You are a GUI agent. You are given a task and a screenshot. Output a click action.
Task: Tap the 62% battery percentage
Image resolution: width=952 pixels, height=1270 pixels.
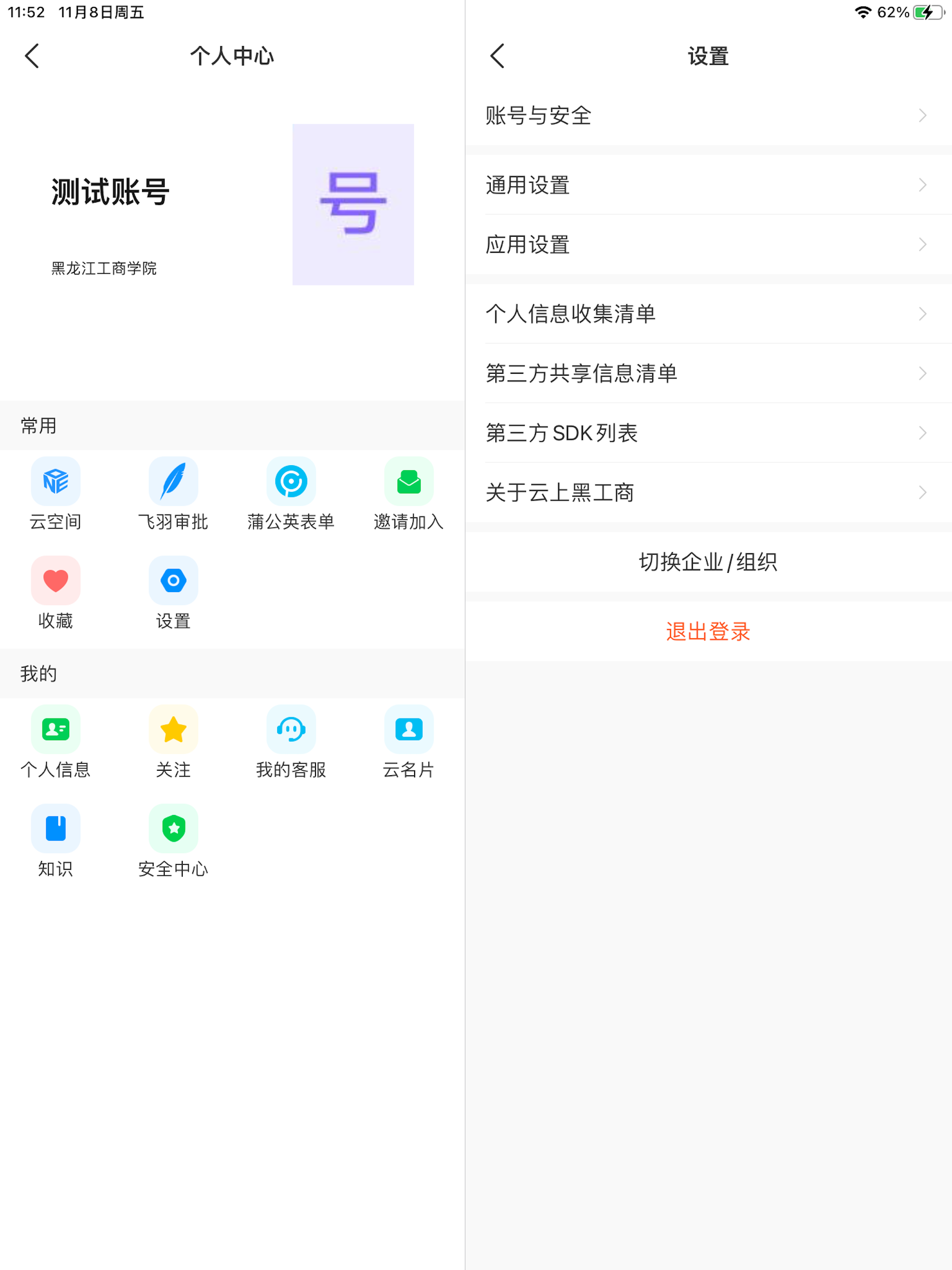(x=893, y=12)
